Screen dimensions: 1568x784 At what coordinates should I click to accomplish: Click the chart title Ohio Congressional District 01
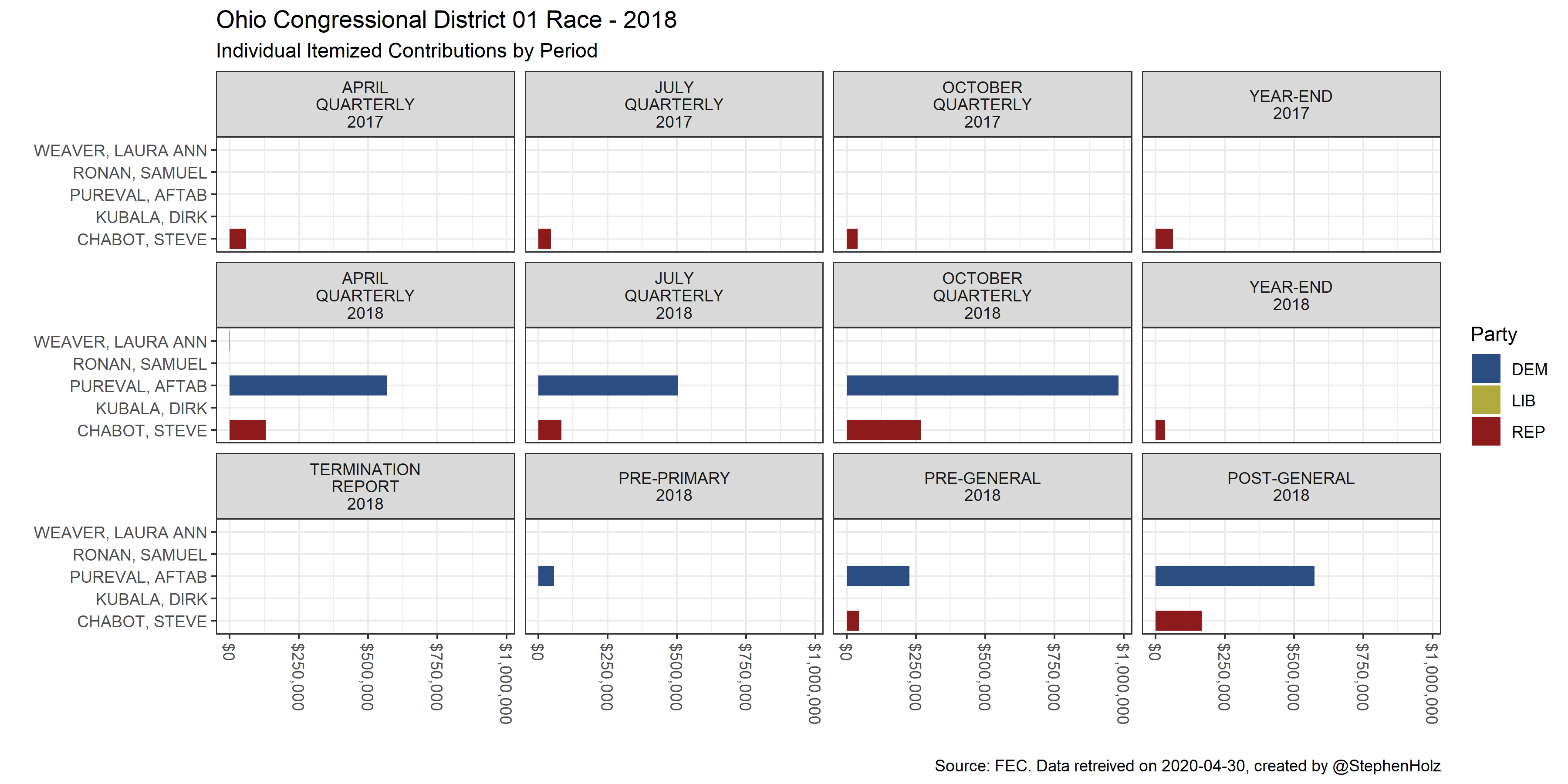click(x=446, y=20)
